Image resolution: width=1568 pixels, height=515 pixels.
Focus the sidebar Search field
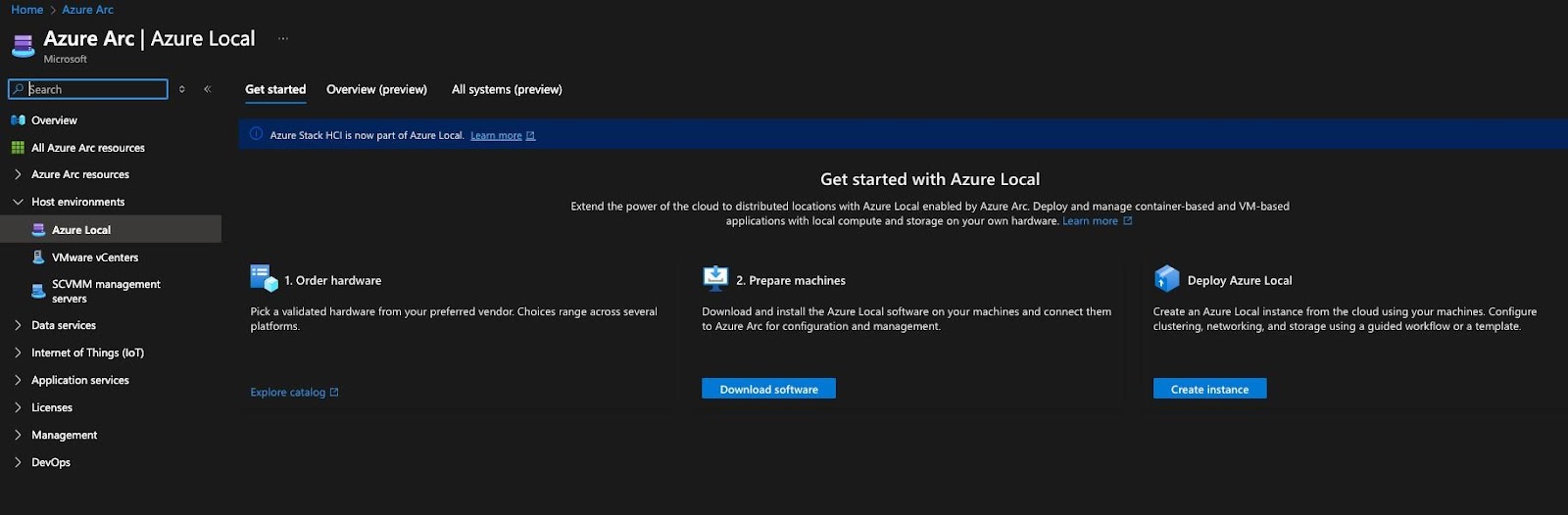pyautogui.click(x=88, y=89)
